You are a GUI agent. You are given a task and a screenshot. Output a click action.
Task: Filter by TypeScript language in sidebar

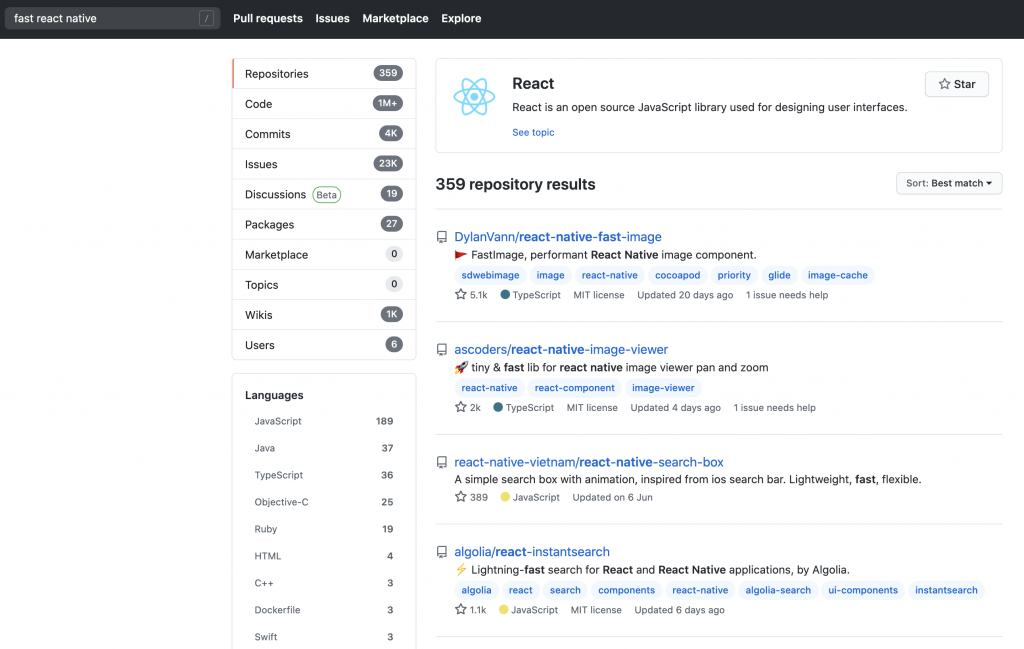324,475
